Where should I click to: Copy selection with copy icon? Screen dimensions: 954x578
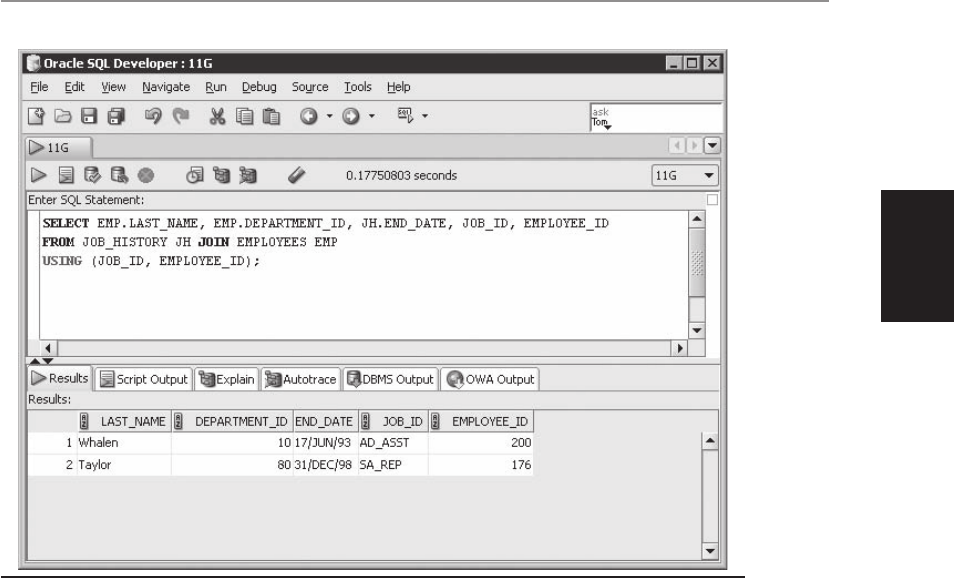click(245, 116)
